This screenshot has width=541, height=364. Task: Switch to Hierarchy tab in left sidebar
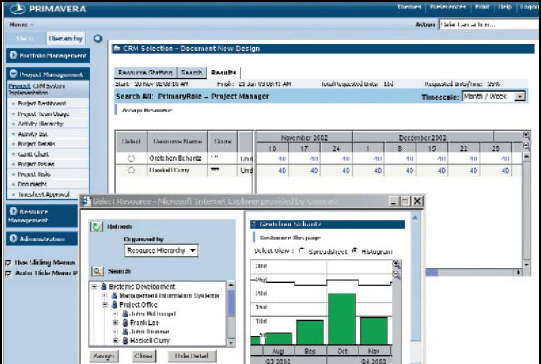point(66,38)
